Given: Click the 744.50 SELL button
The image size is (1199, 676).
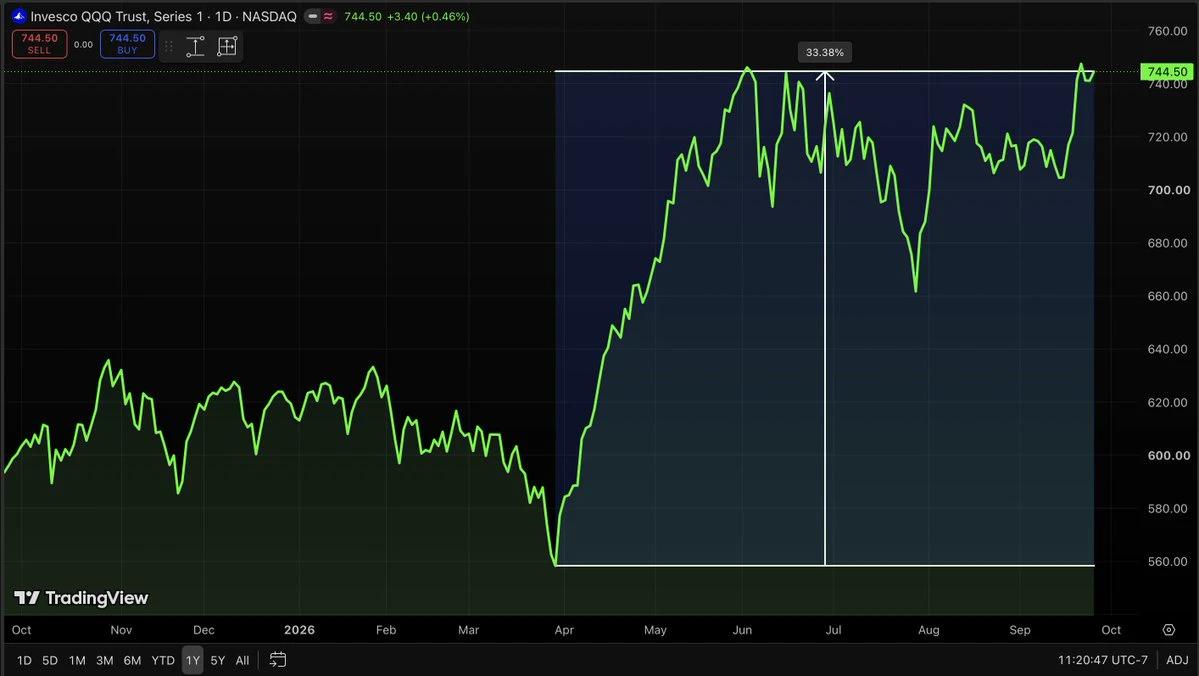Looking at the screenshot, I should click(x=39, y=44).
